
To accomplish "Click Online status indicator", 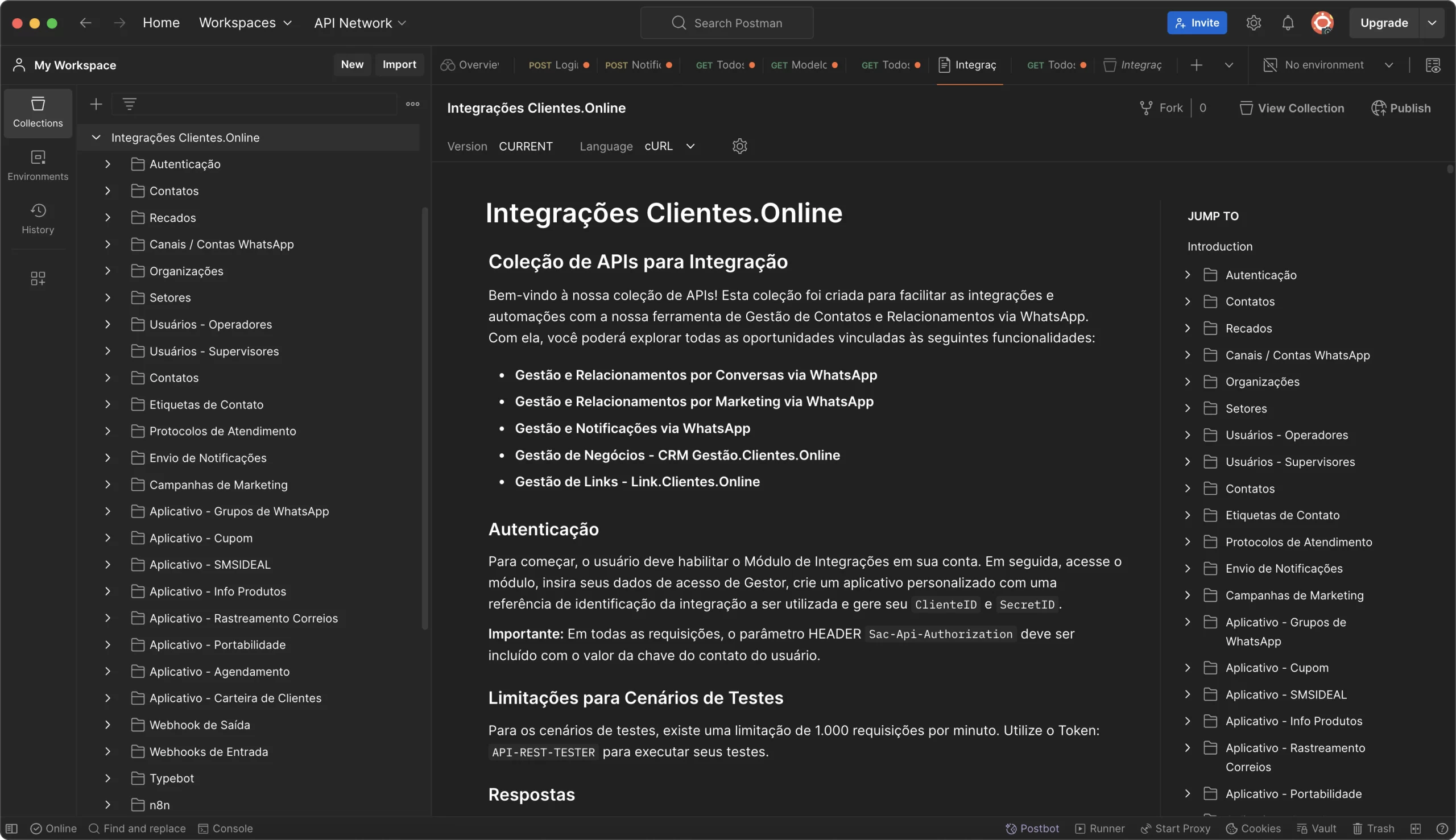I will click(x=53, y=829).
